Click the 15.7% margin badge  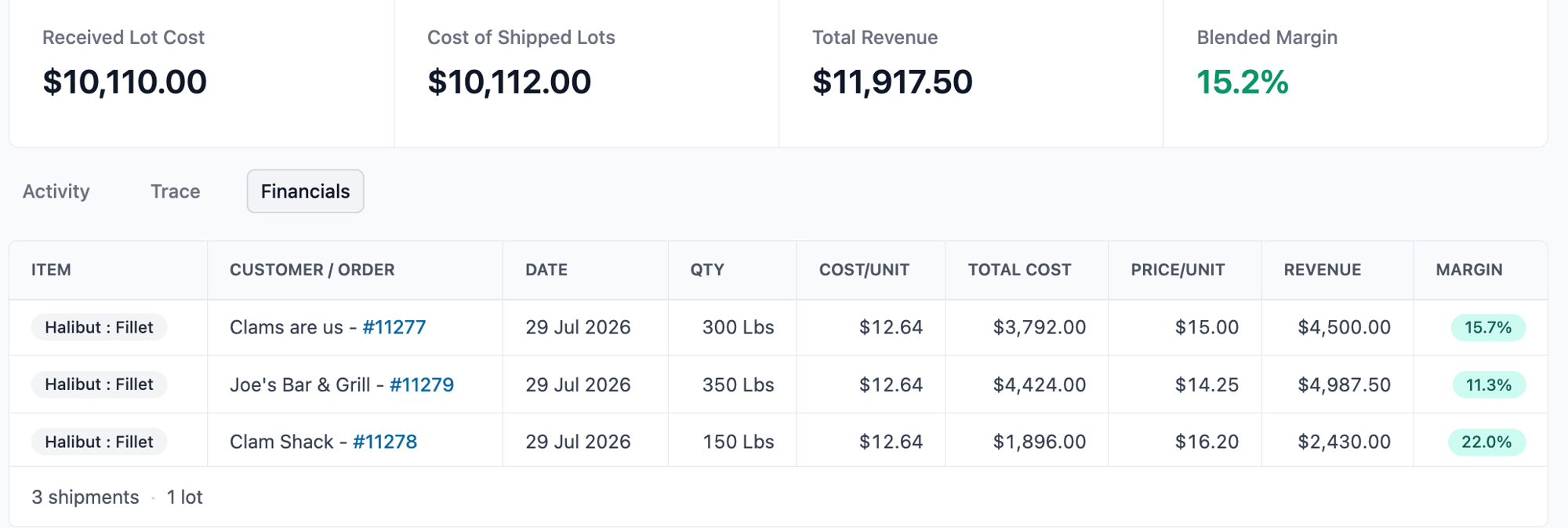1488,327
